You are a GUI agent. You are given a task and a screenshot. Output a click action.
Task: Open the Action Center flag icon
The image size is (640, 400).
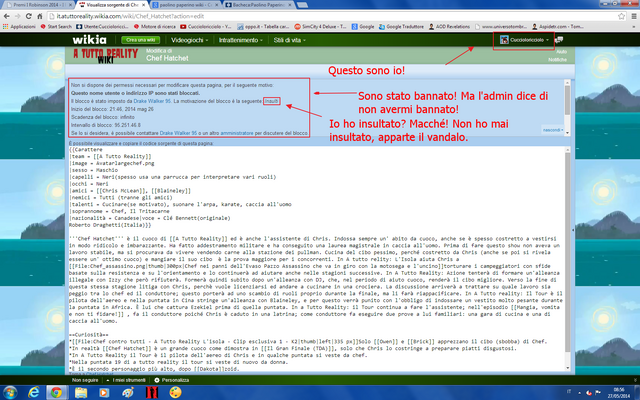[x=598, y=393]
